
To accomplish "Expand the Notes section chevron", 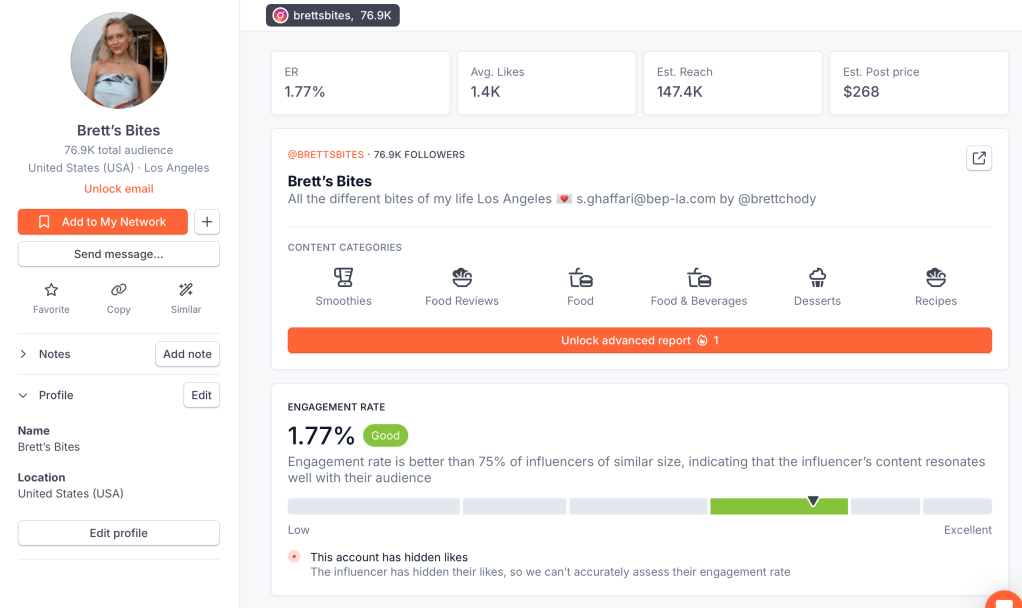I will [23, 354].
